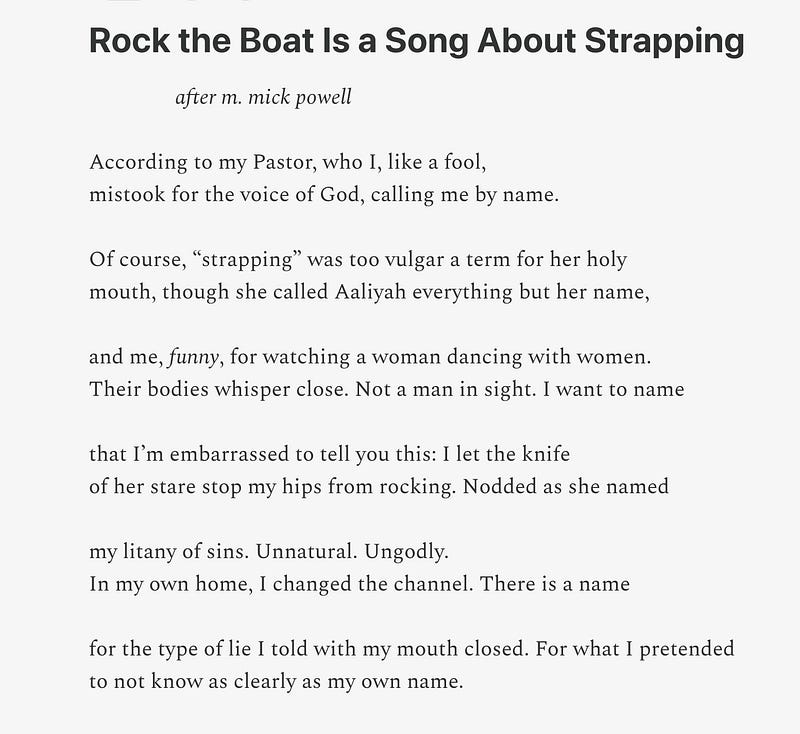The image size is (800, 734).
Task: Click the line 'that I'm embarrassed to tell you this'
Action: click(330, 454)
